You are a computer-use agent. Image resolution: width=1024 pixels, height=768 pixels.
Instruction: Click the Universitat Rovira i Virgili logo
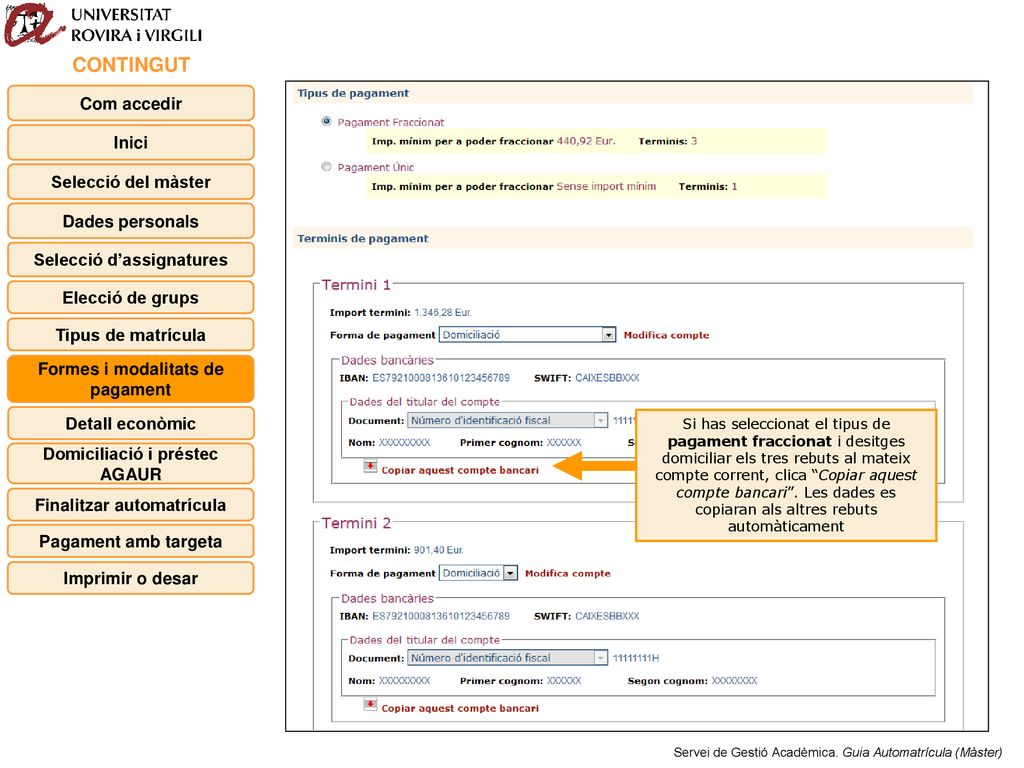point(103,25)
